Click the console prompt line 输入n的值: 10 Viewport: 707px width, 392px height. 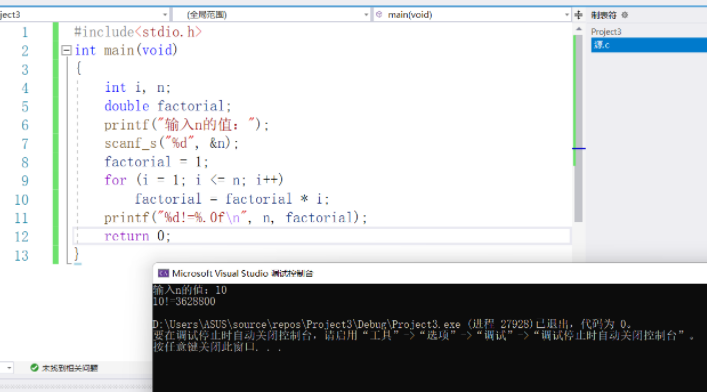pos(190,290)
